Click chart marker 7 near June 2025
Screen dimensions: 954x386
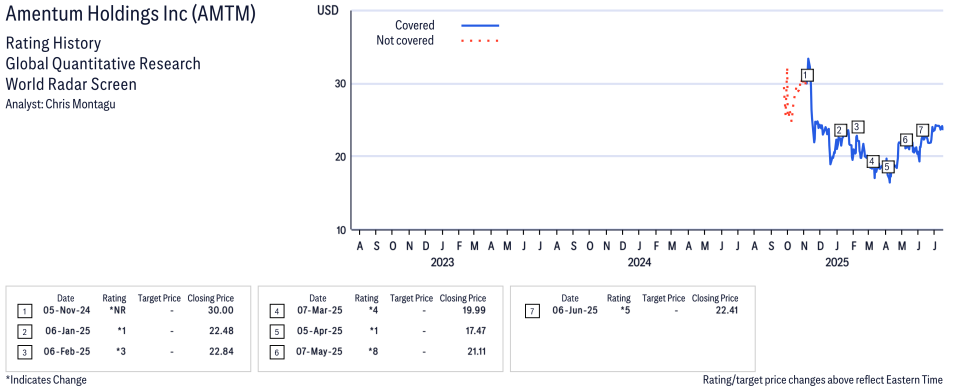coord(922,130)
